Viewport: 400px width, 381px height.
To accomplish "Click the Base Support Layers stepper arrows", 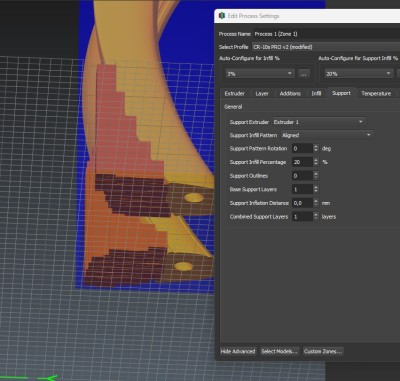I will click(316, 189).
